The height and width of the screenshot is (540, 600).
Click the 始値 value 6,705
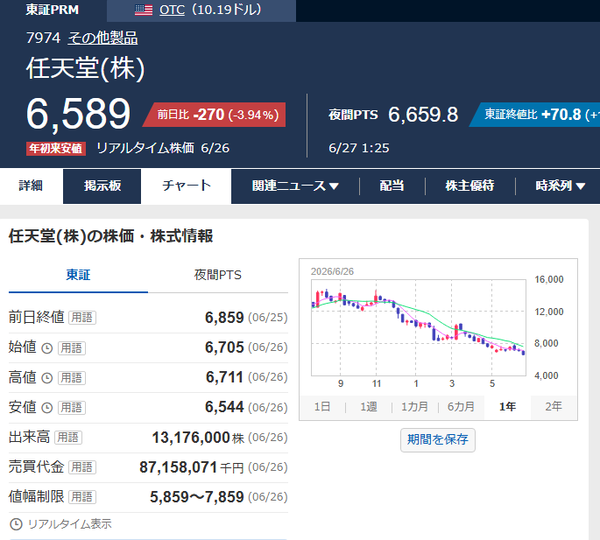coord(224,347)
